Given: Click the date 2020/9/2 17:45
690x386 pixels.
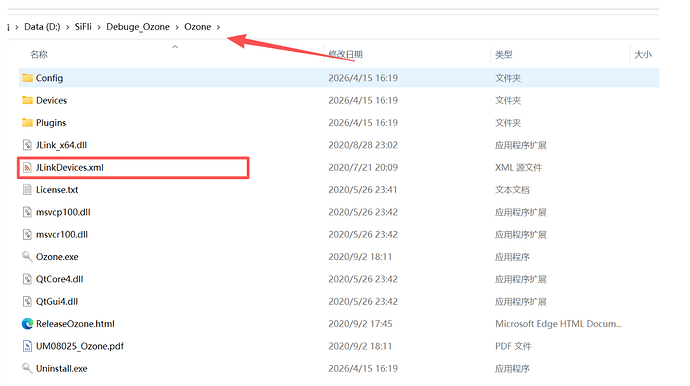Looking at the screenshot, I should coord(360,324).
